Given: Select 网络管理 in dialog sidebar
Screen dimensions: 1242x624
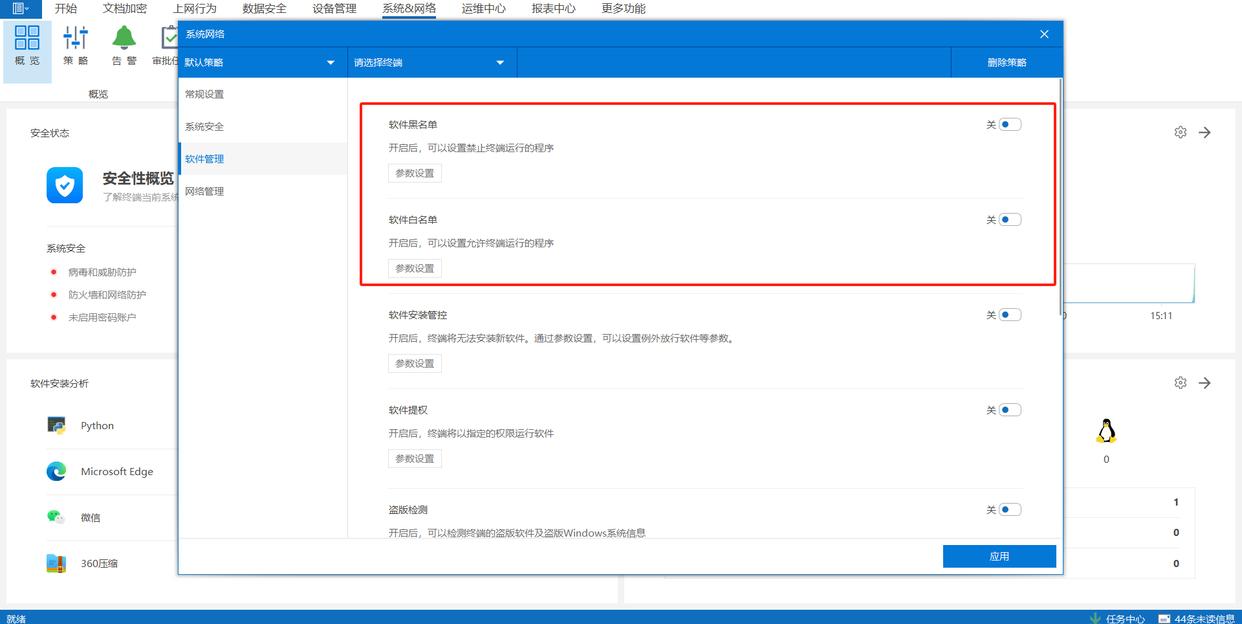Looking at the screenshot, I should (263, 191).
